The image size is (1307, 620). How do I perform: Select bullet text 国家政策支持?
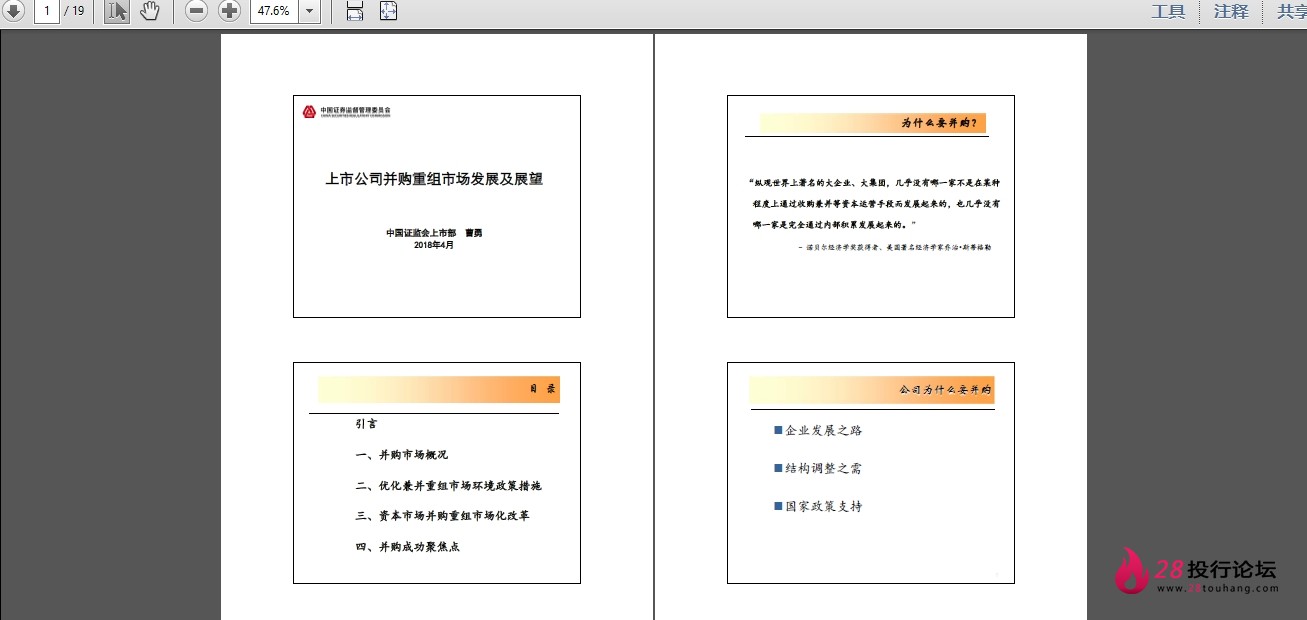click(x=823, y=506)
